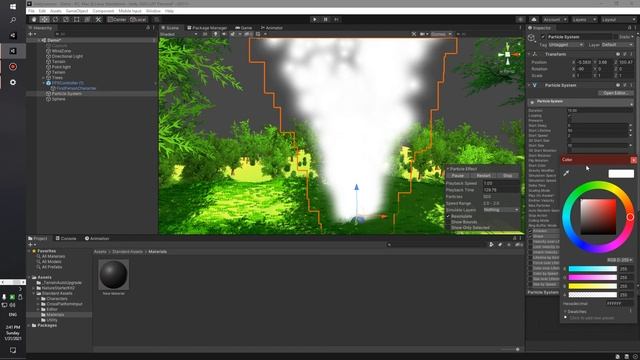Screen dimensions: 640x360
Task: Open the Account dropdown
Action: pos(554,19)
